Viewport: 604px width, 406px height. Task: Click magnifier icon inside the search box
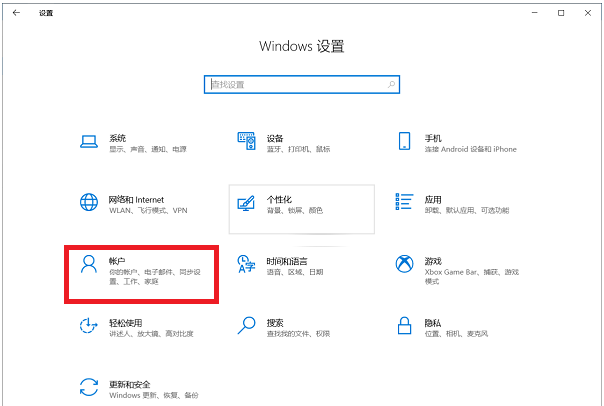point(391,84)
